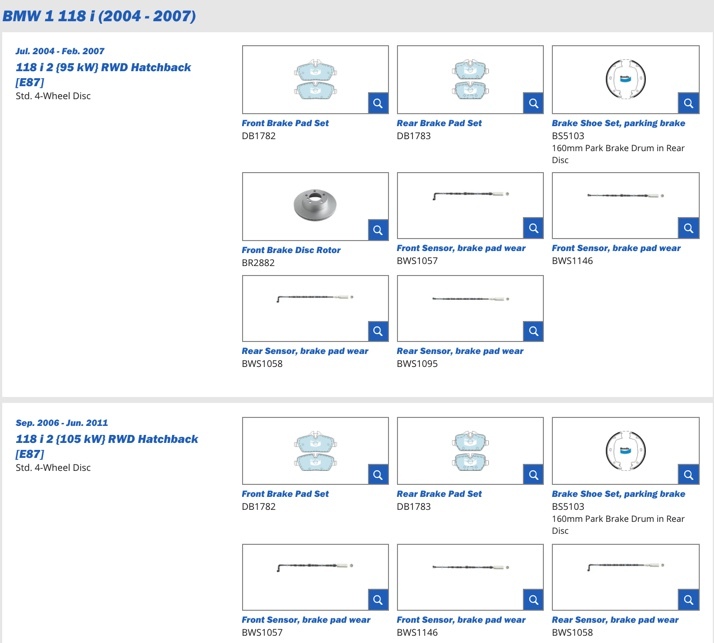Click part number BS5103 in 95 kW section
The width and height of the screenshot is (714, 643).
pyautogui.click(x=568, y=136)
